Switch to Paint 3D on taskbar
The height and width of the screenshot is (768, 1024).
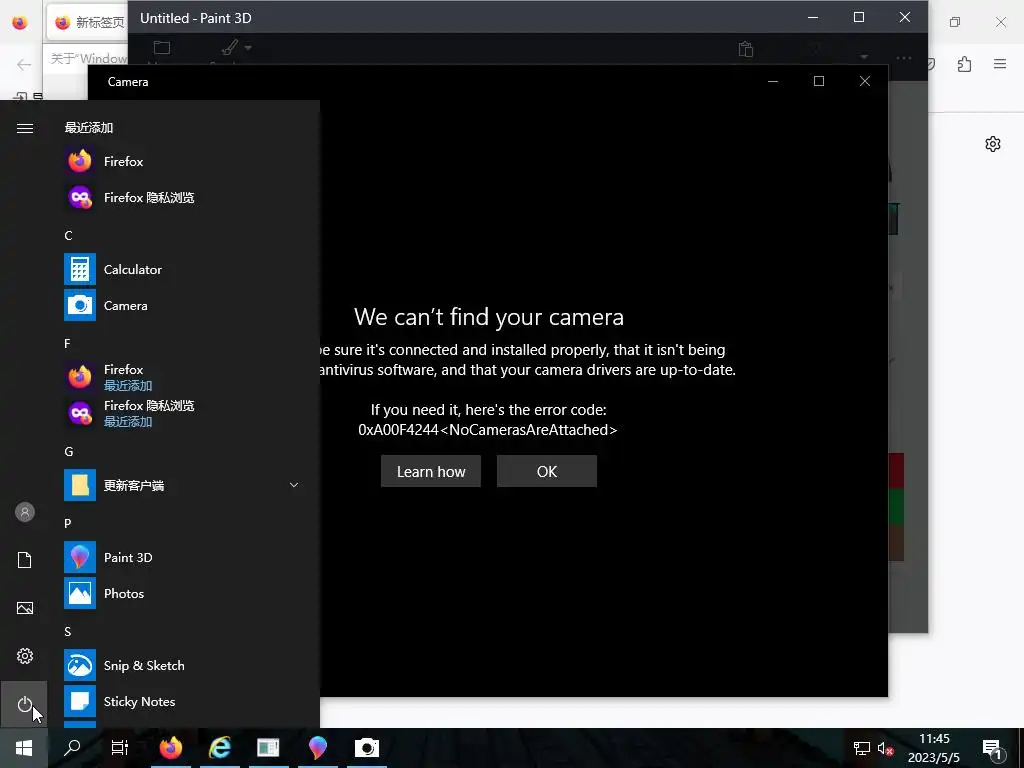(x=317, y=748)
